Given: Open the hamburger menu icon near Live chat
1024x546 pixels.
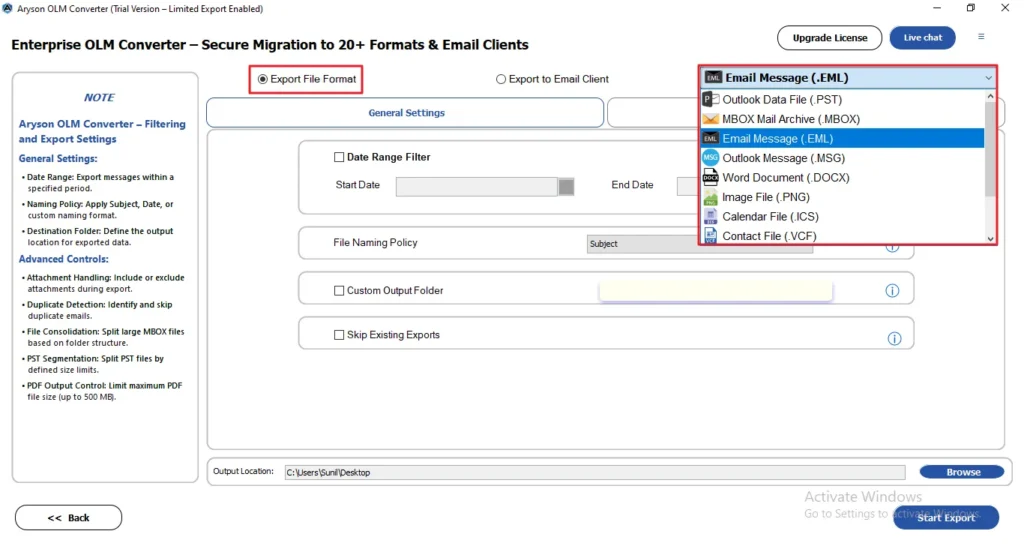Looking at the screenshot, I should coord(981,37).
